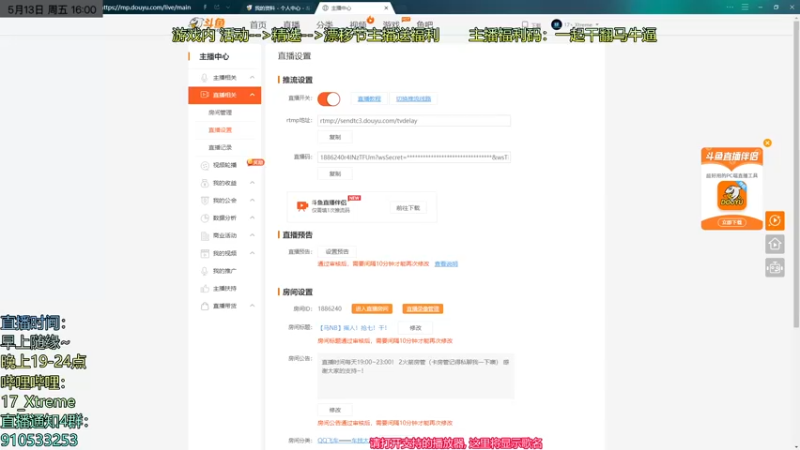This screenshot has height=450, width=800.
Task: Click the page vertical scrollbar
Action: [x=796, y=173]
